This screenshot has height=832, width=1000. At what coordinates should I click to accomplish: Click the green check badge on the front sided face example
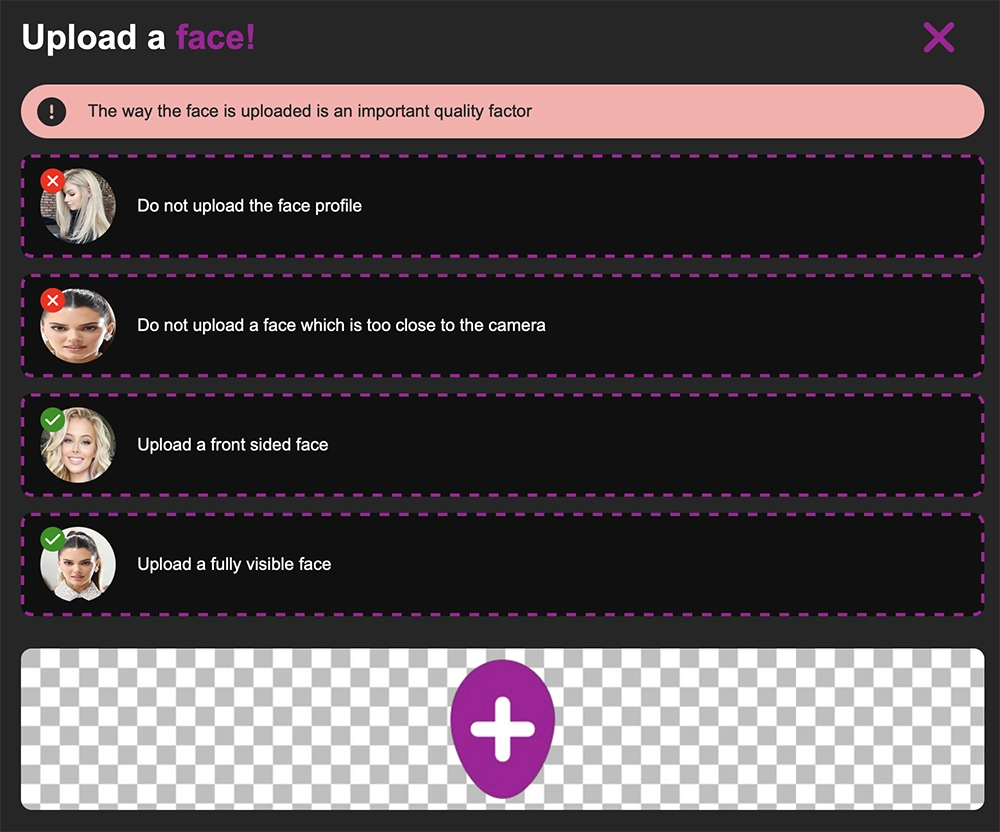(x=53, y=420)
